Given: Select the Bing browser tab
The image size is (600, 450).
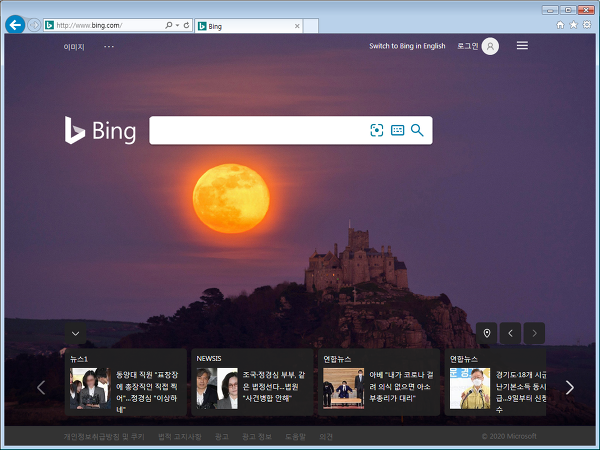Looking at the screenshot, I should (249, 26).
